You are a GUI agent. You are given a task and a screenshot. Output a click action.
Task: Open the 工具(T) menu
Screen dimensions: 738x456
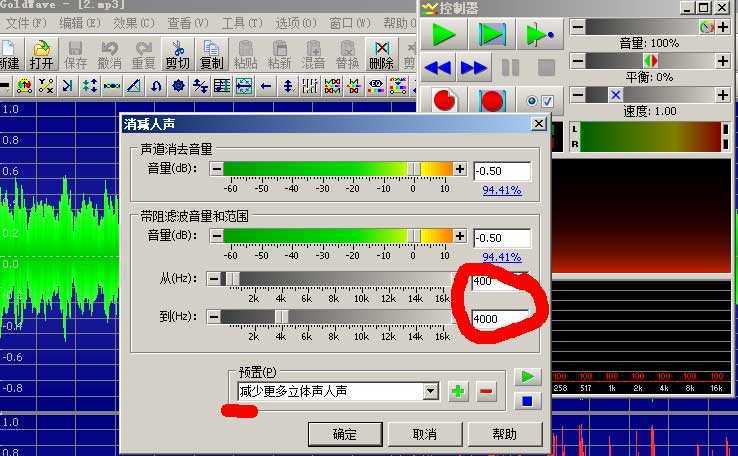click(242, 23)
